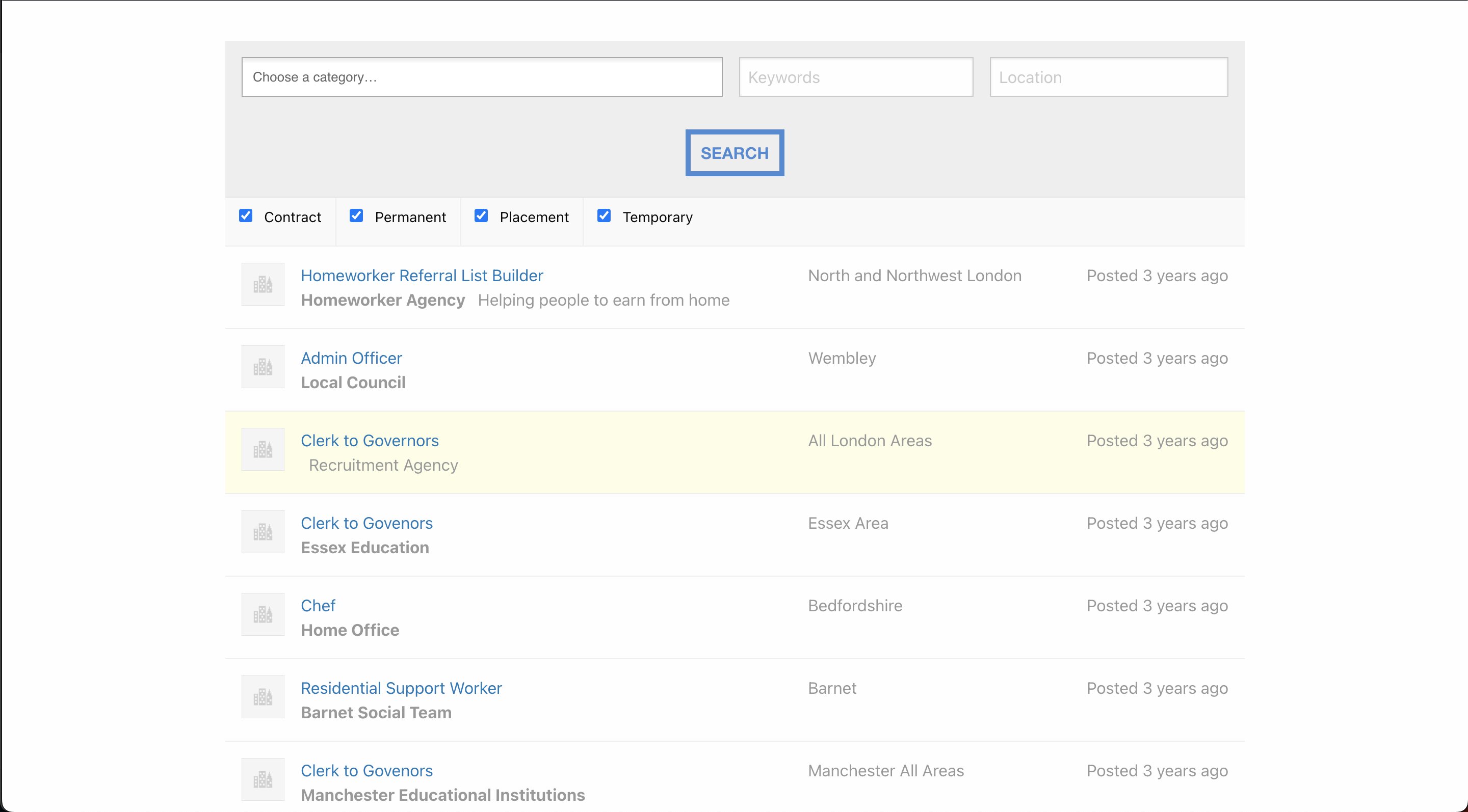Click the Local Council company name

pyautogui.click(x=353, y=383)
